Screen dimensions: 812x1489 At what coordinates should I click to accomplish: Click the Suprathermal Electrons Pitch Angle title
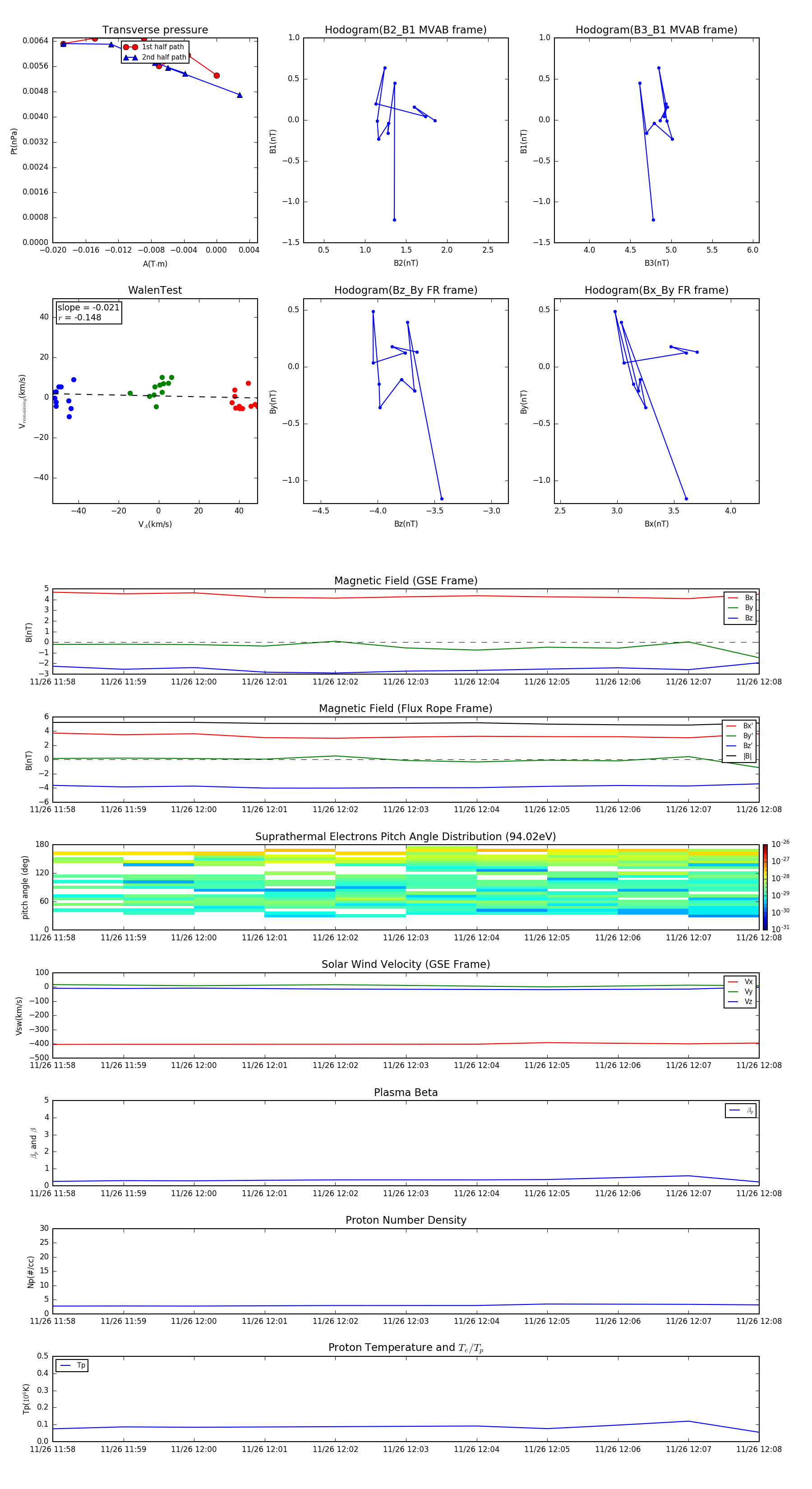406,837
